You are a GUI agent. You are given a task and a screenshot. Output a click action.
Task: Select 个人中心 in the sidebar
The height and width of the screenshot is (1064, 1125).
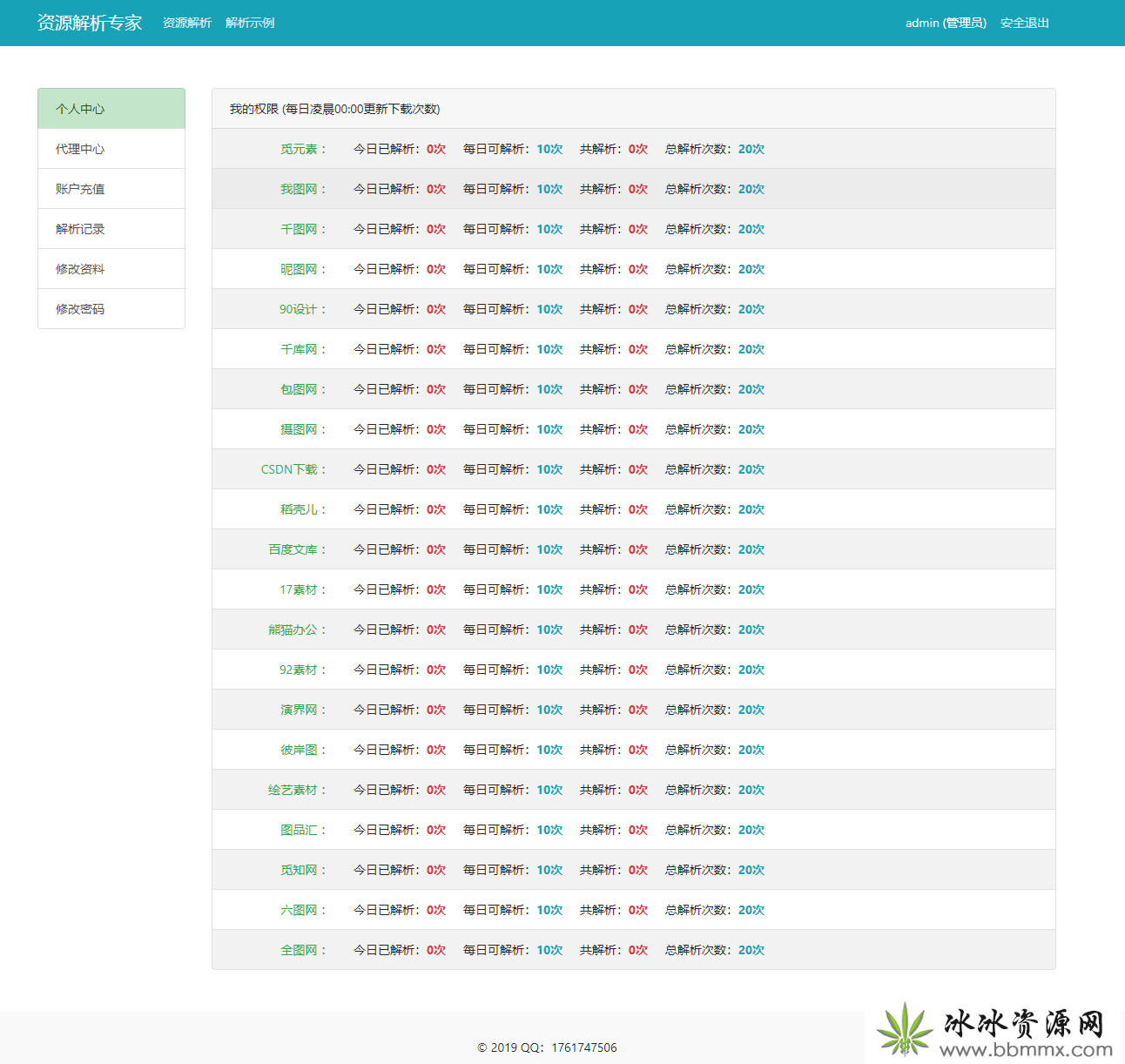(x=111, y=109)
